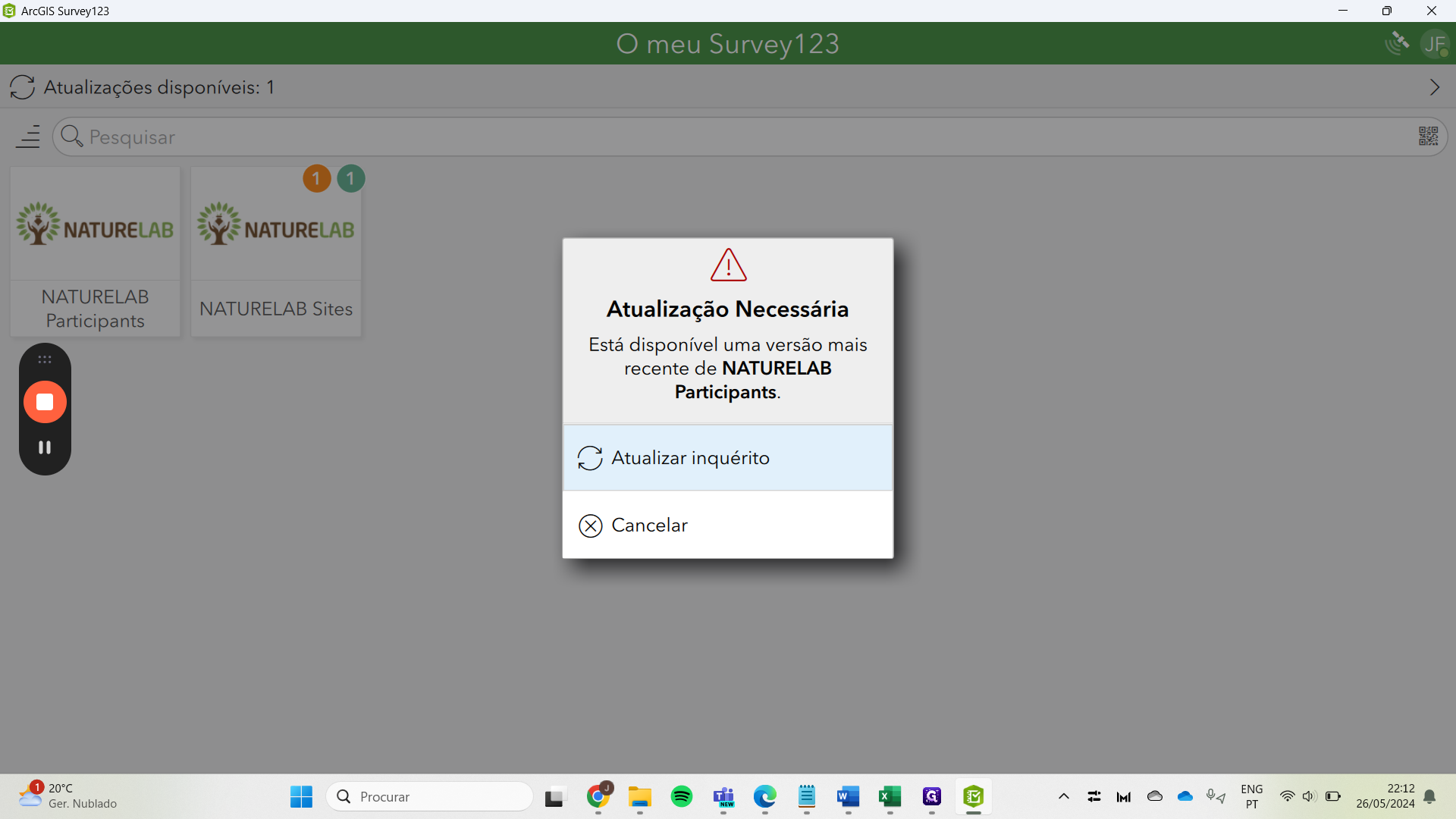
Task: Show hidden system tray icons
Action: pyautogui.click(x=1063, y=796)
